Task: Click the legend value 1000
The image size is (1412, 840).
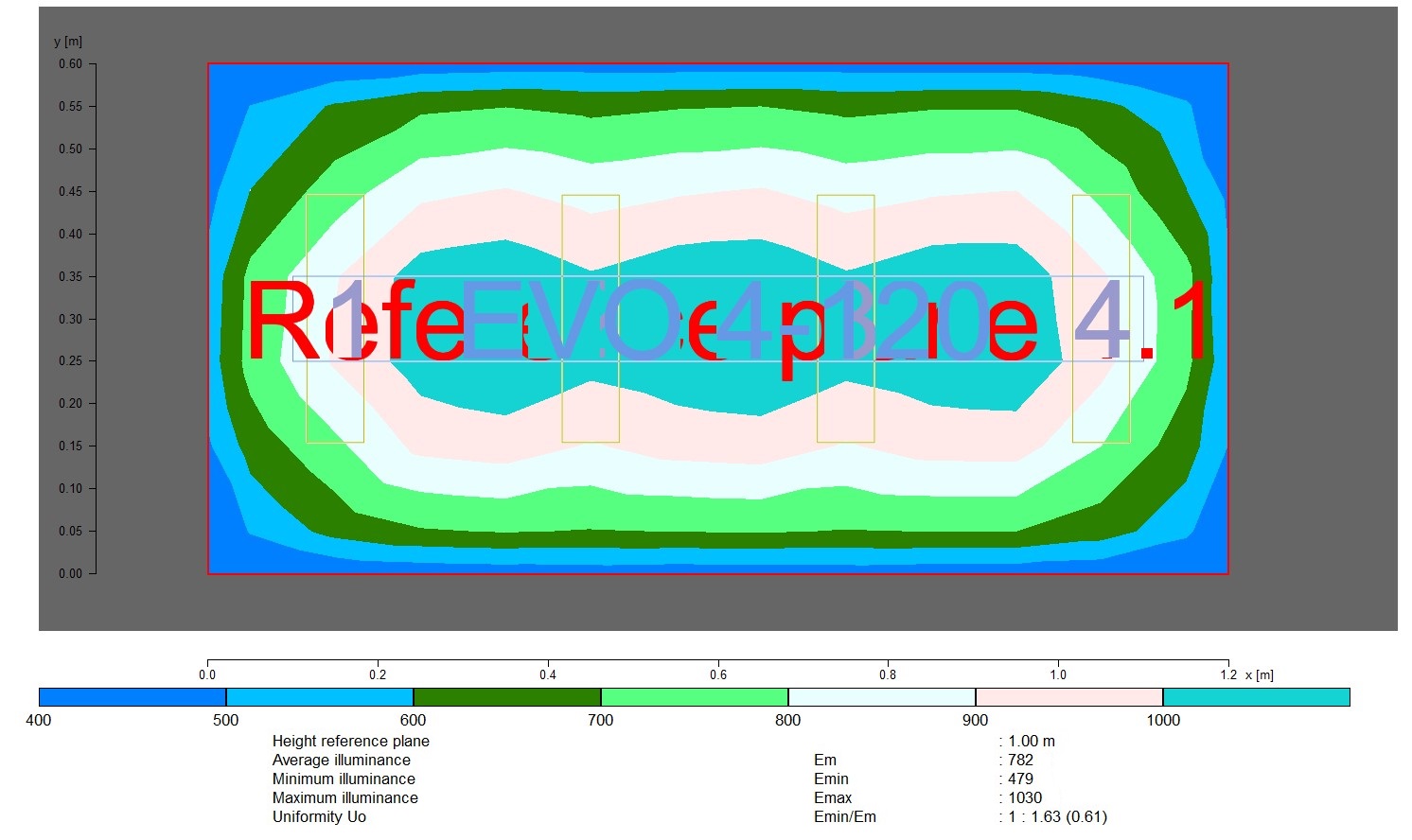Action: click(1163, 721)
